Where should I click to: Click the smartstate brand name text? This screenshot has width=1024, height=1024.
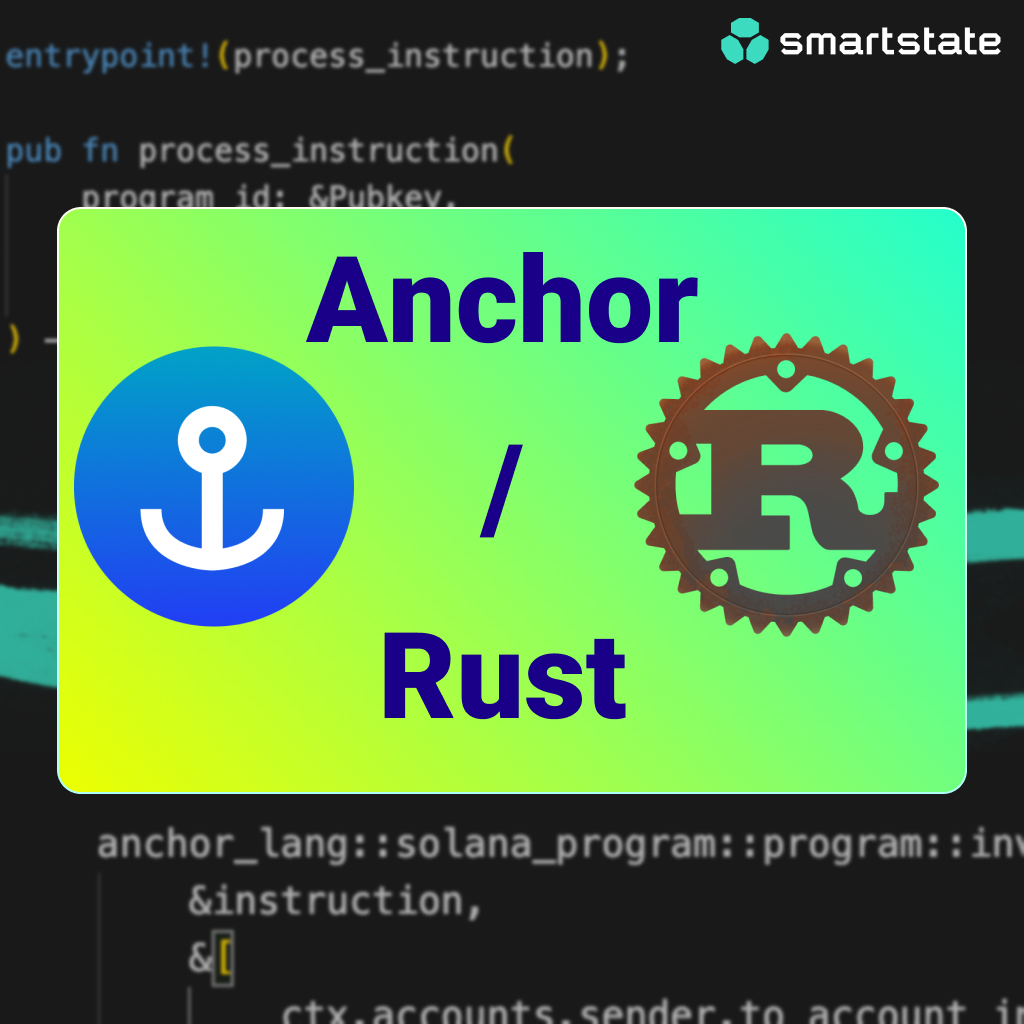click(x=890, y=42)
